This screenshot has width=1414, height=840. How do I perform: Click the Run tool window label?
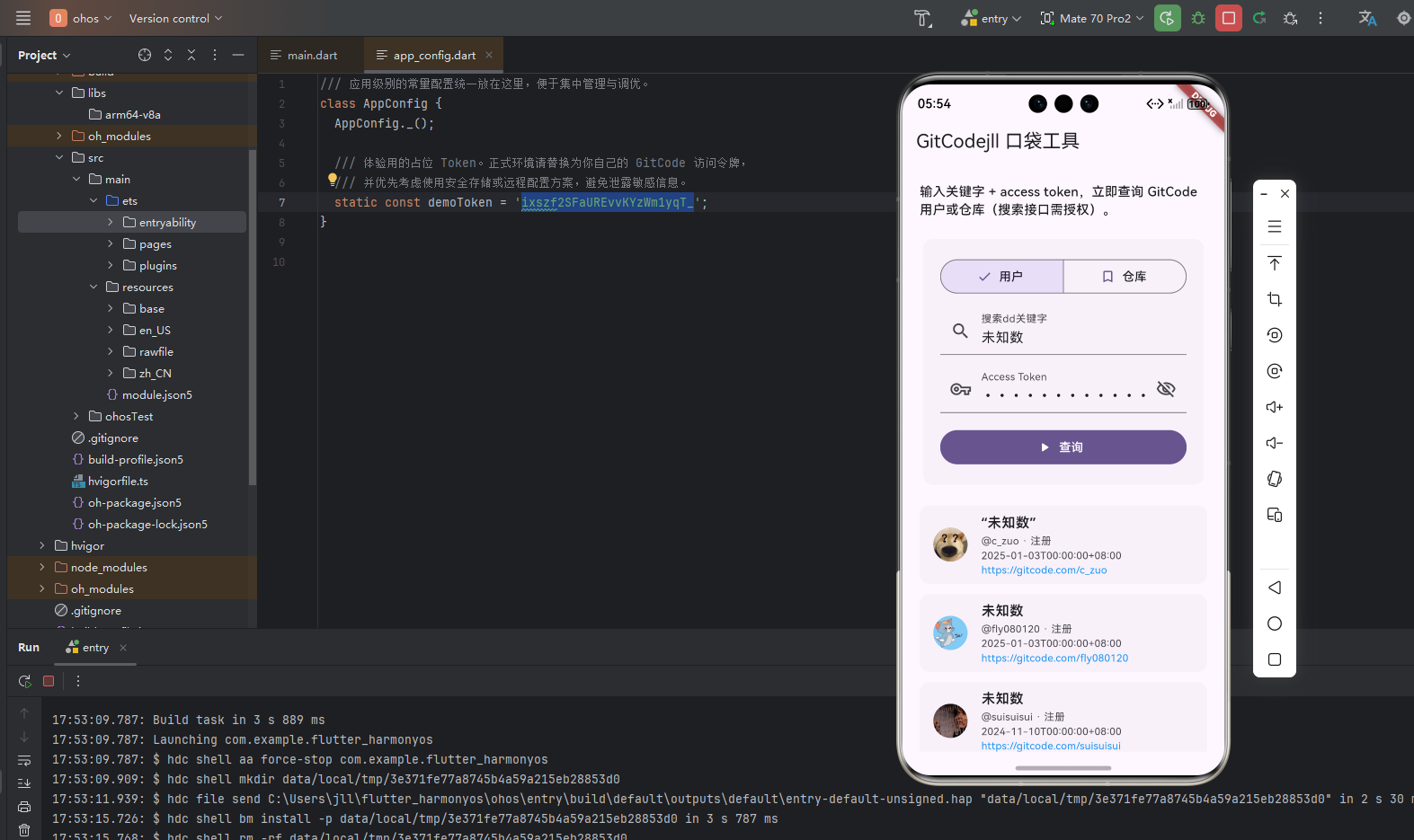(x=29, y=647)
